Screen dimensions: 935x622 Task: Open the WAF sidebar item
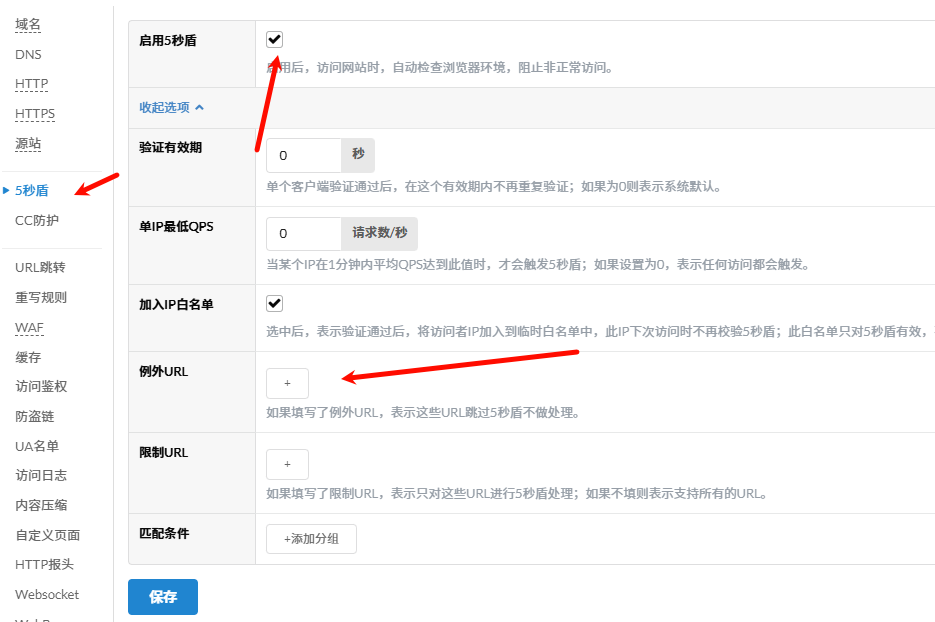[29, 327]
